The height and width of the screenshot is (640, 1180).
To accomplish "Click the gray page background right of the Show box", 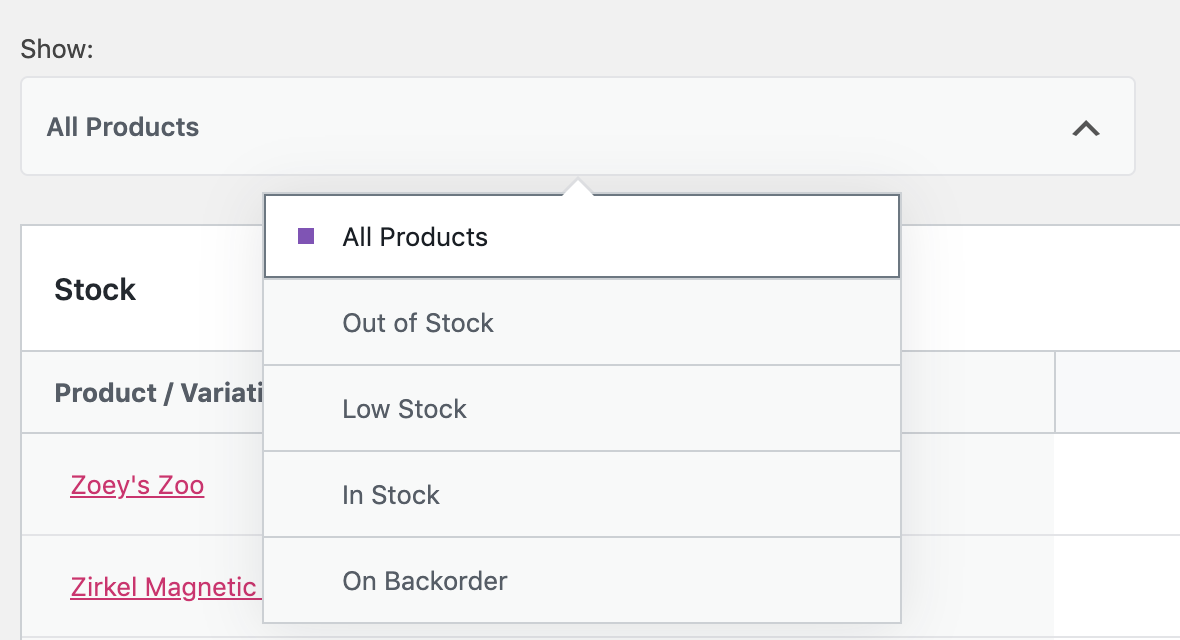I will coord(1158,127).
